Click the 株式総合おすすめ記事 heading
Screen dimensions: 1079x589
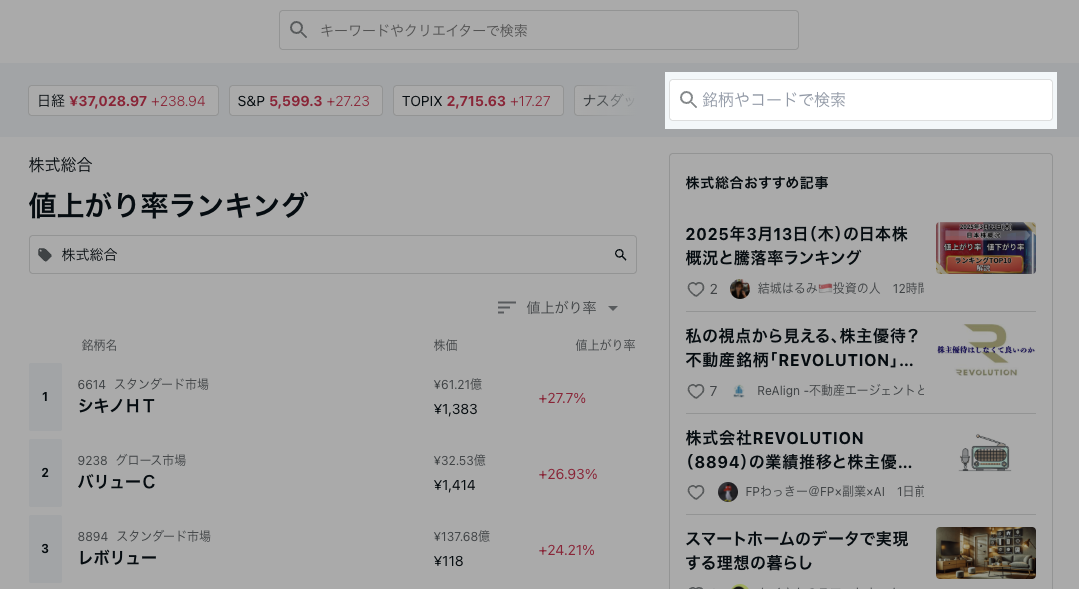[x=757, y=183]
